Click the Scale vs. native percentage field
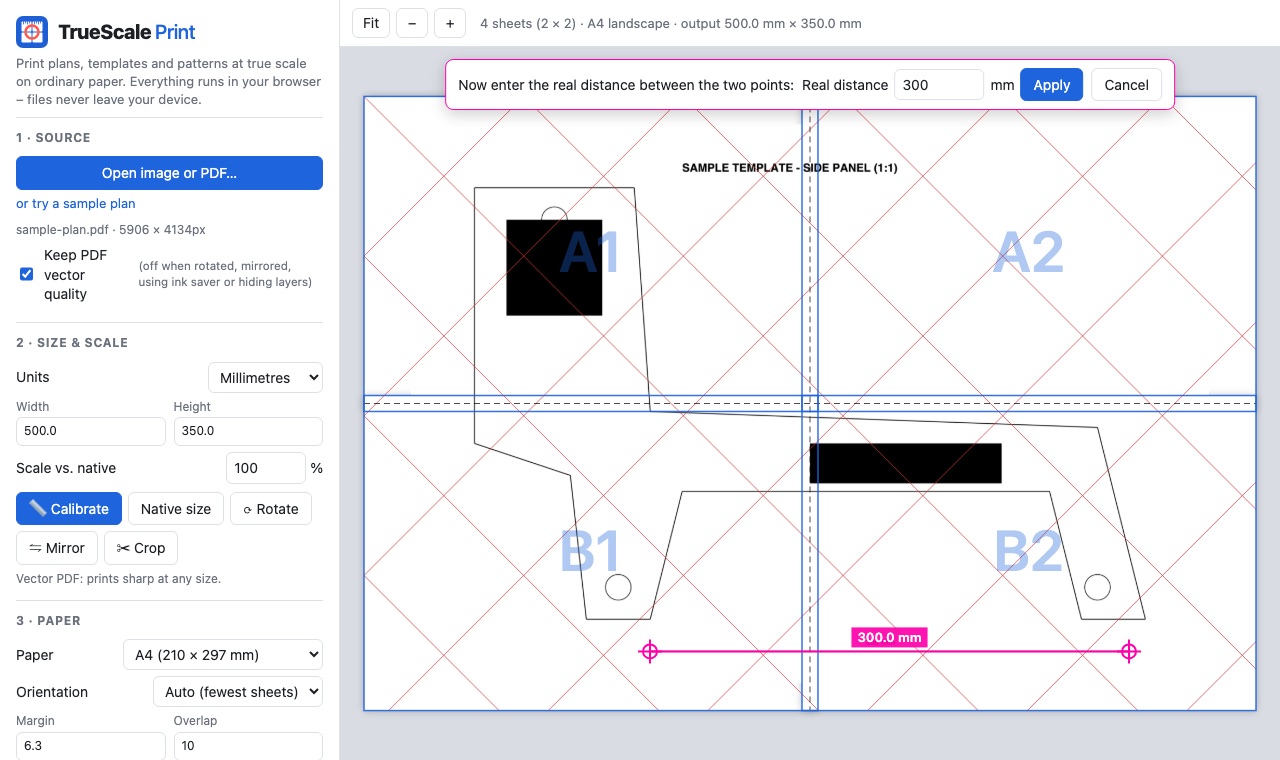This screenshot has width=1280, height=760. point(266,468)
